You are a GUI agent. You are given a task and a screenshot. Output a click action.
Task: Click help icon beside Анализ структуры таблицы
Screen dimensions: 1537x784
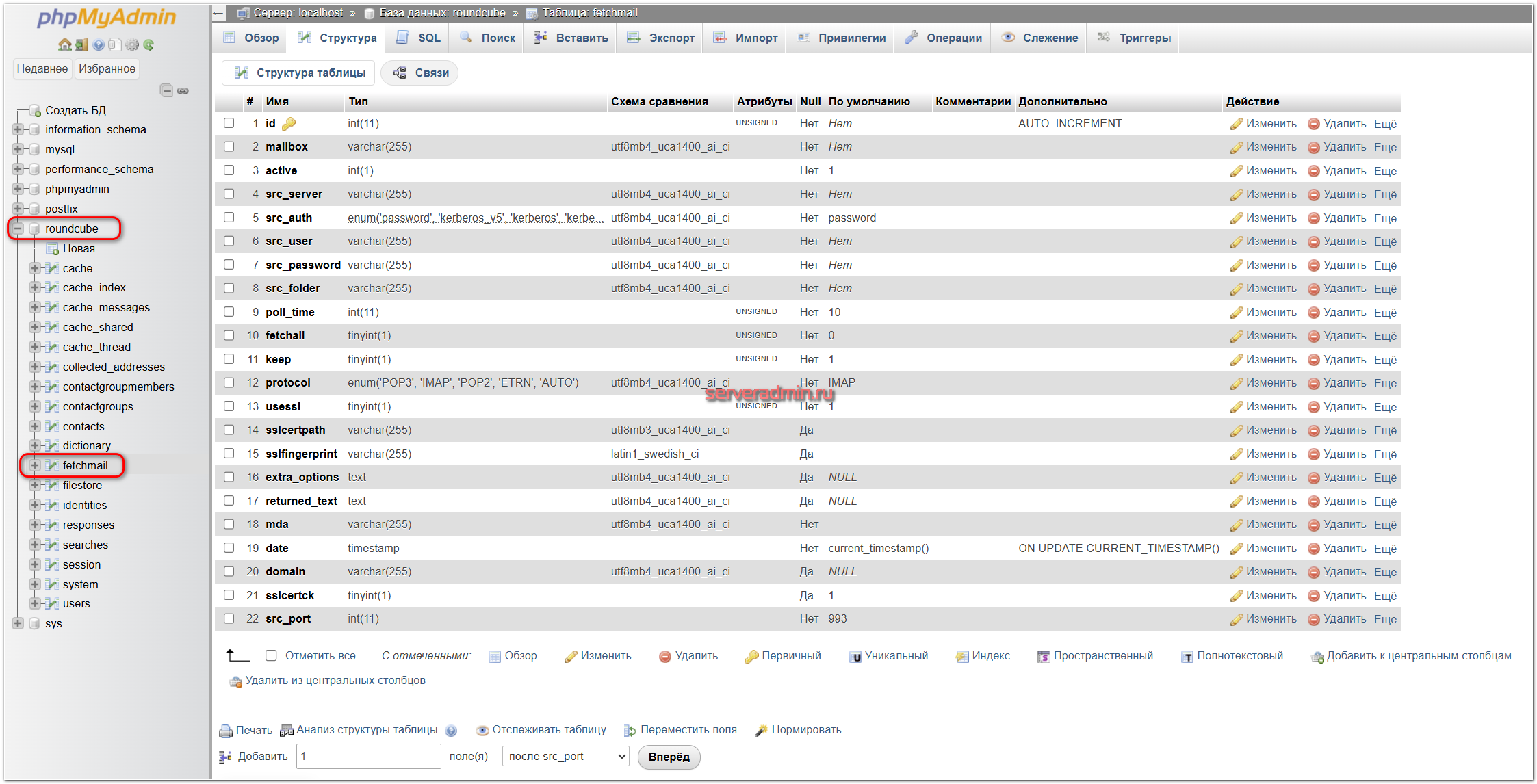451,731
